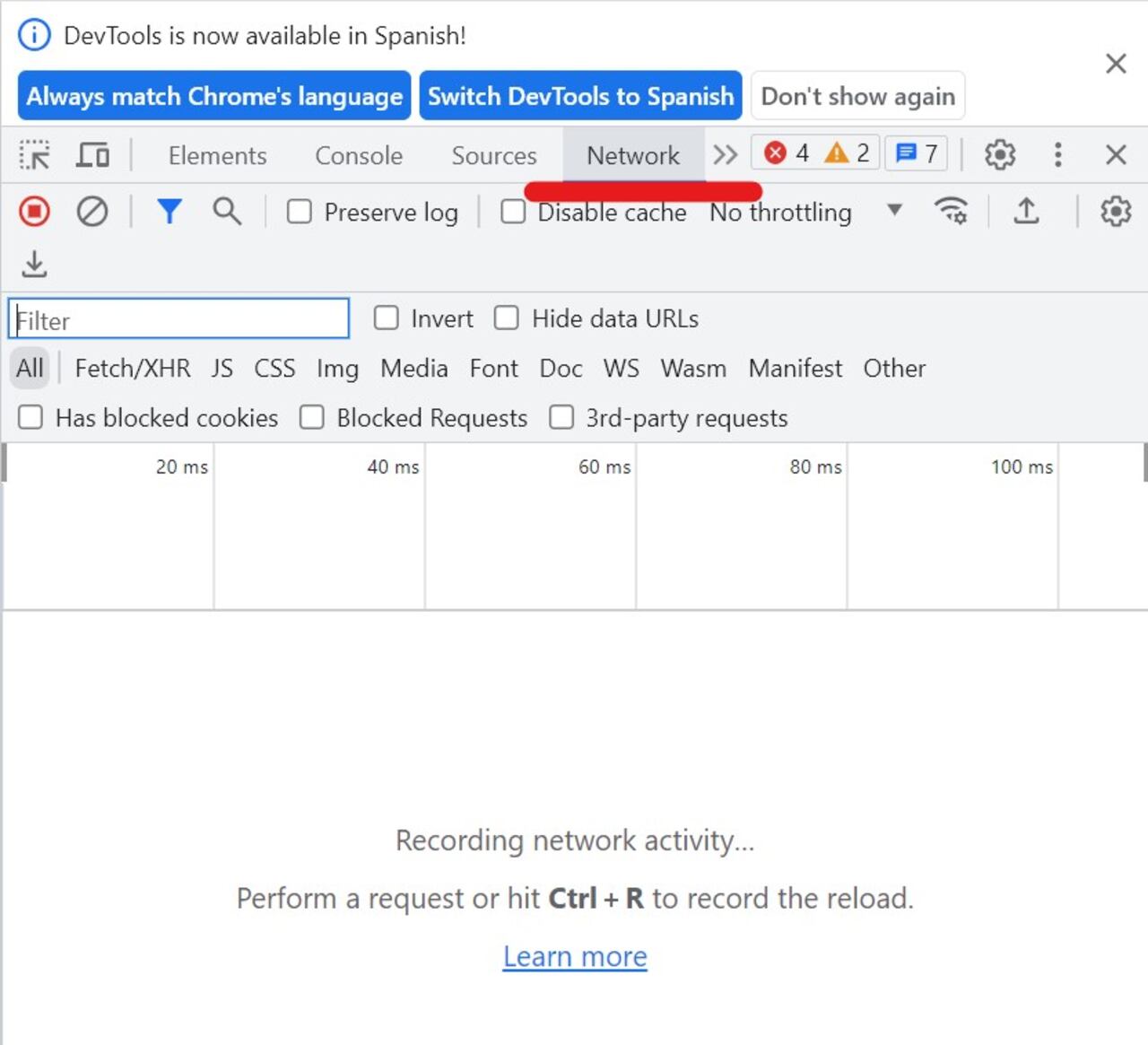Viewport: 1148px width, 1045px height.
Task: Switch to the Console tab
Action: pyautogui.click(x=359, y=155)
